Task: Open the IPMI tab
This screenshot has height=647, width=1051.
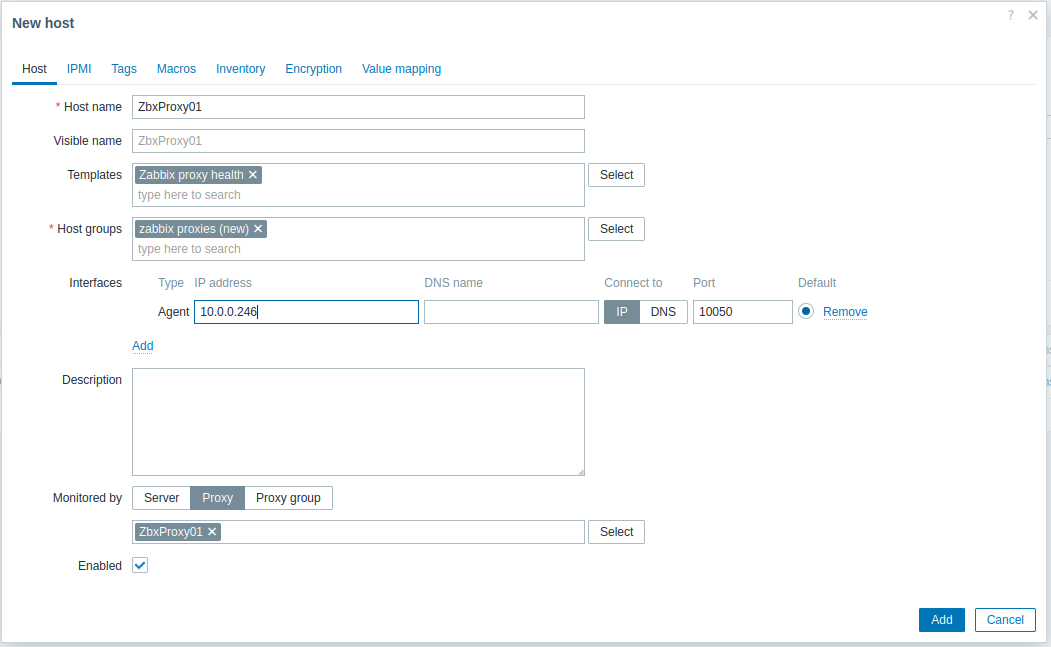Action: 79,69
